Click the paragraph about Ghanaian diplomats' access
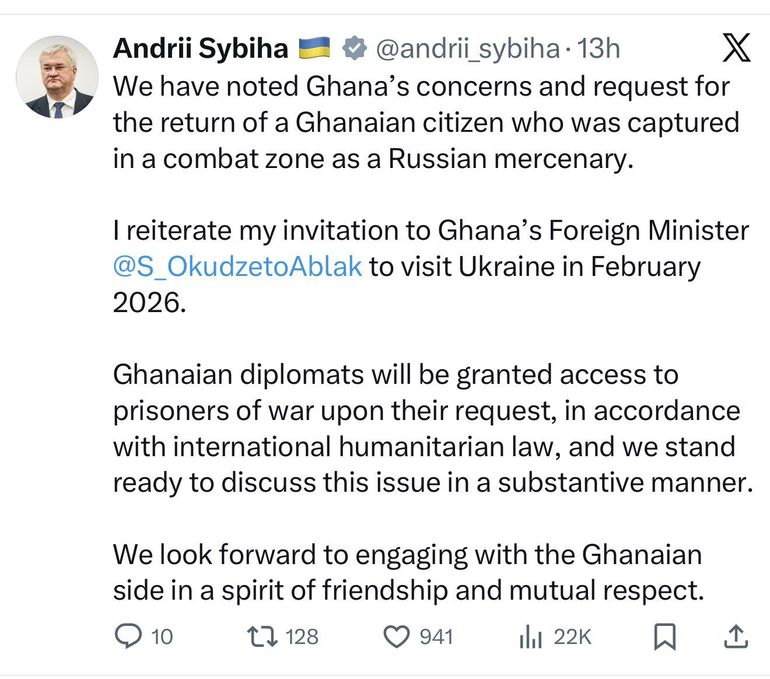770x679 pixels. (x=430, y=429)
